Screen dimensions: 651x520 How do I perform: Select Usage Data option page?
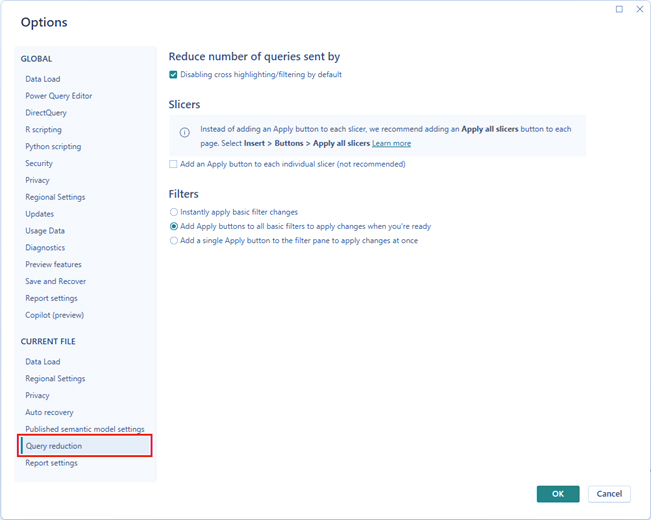pos(45,231)
